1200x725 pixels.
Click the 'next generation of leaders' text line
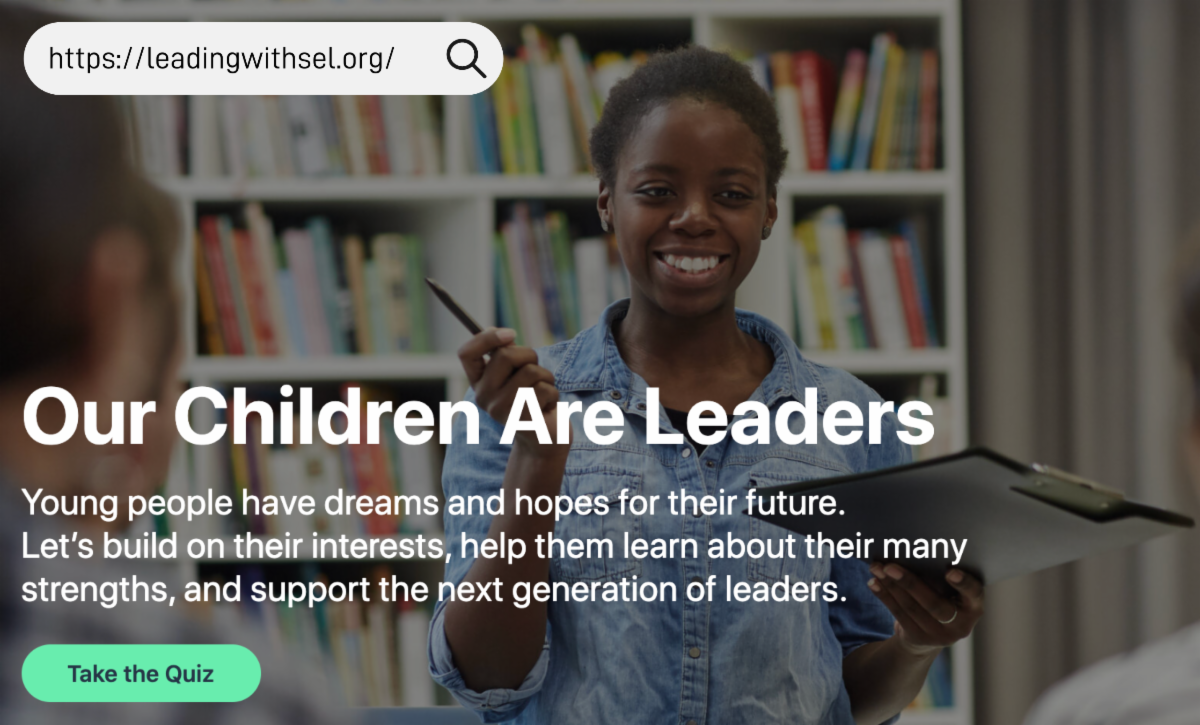coord(434,590)
